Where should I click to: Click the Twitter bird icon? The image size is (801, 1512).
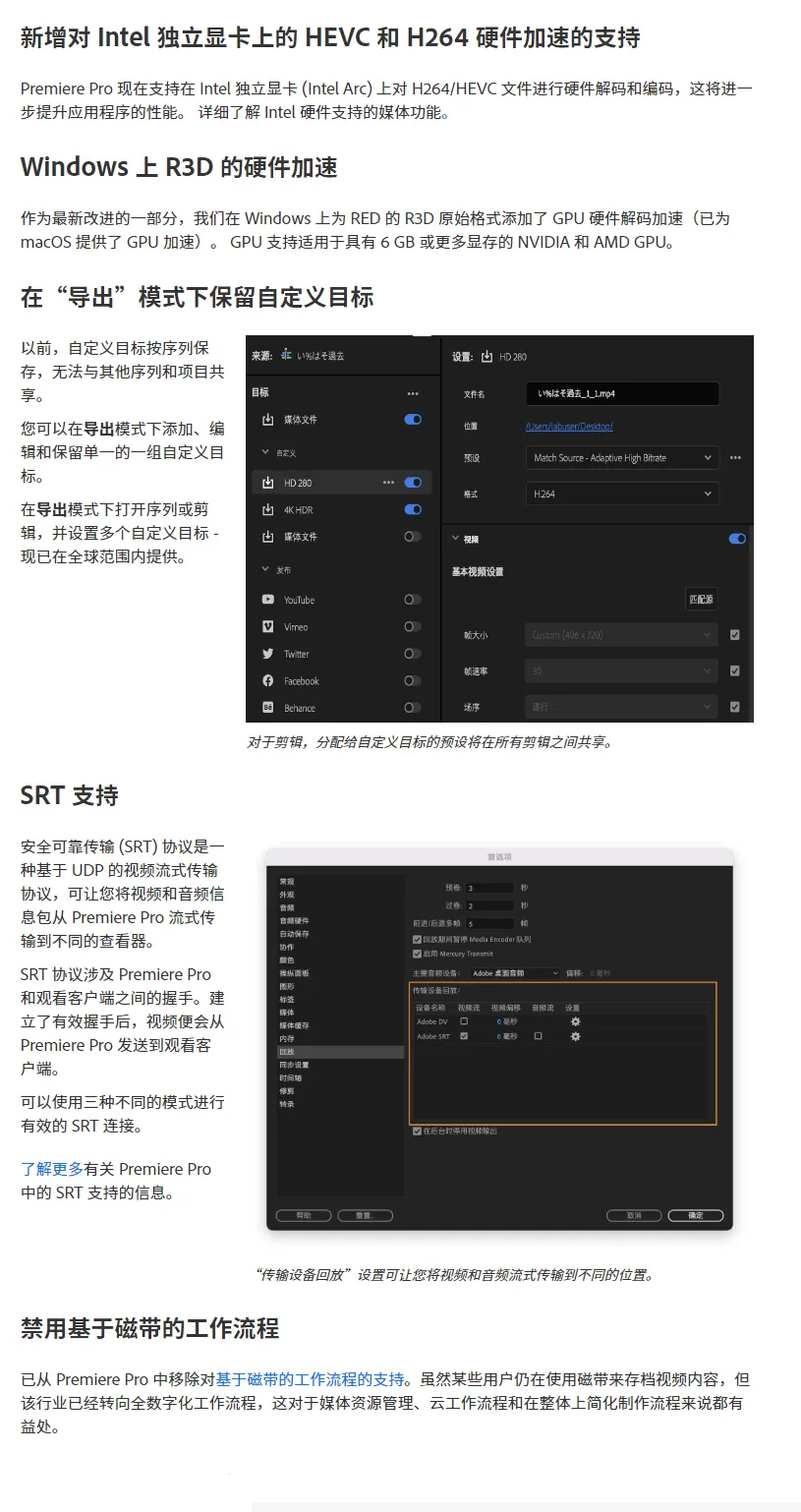pyautogui.click(x=267, y=654)
